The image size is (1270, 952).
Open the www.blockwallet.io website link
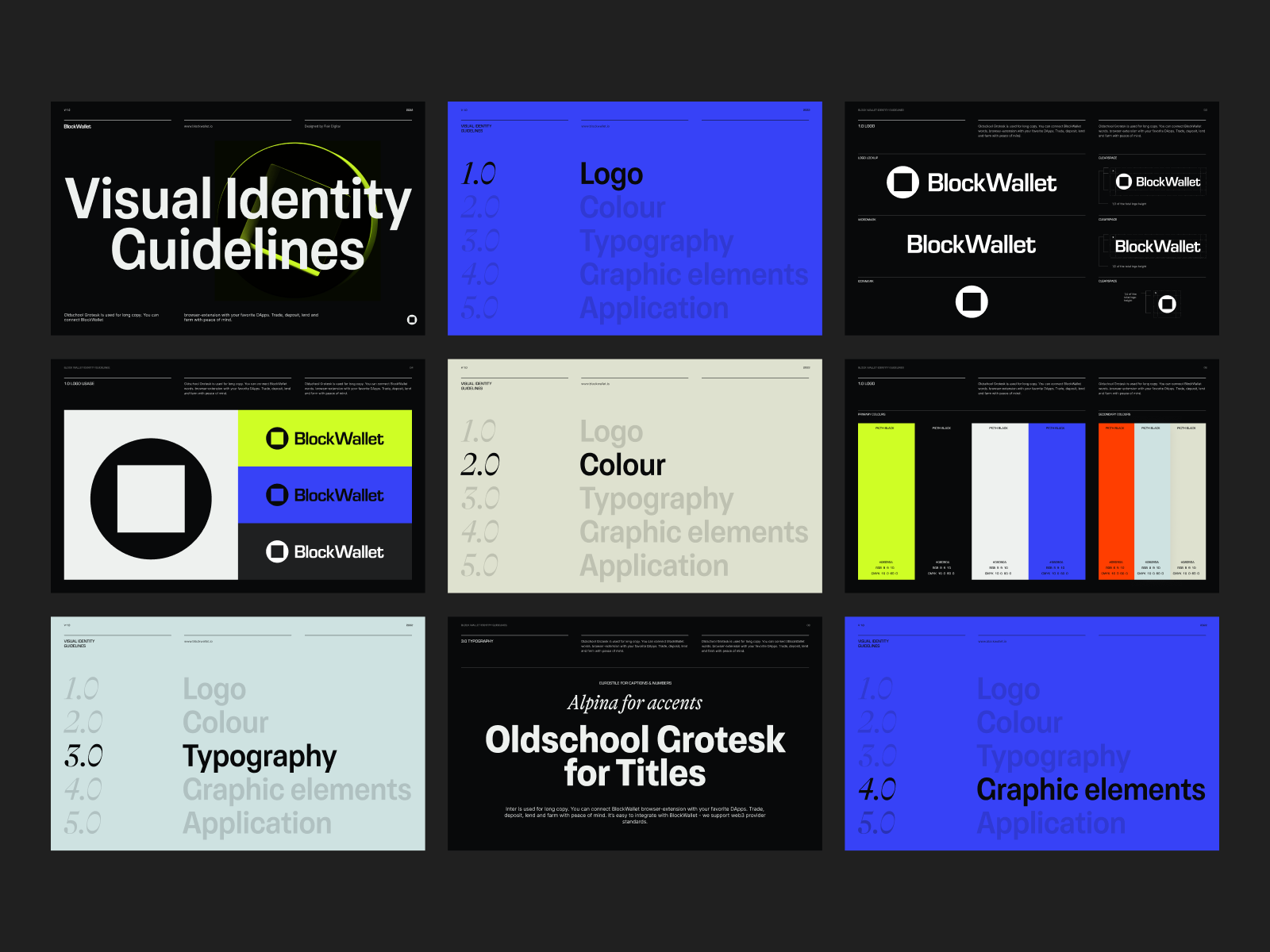coord(198,125)
